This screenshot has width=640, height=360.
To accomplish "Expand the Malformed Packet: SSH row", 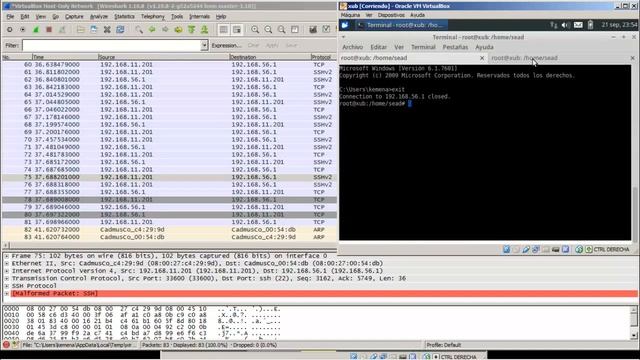I will [7, 293].
